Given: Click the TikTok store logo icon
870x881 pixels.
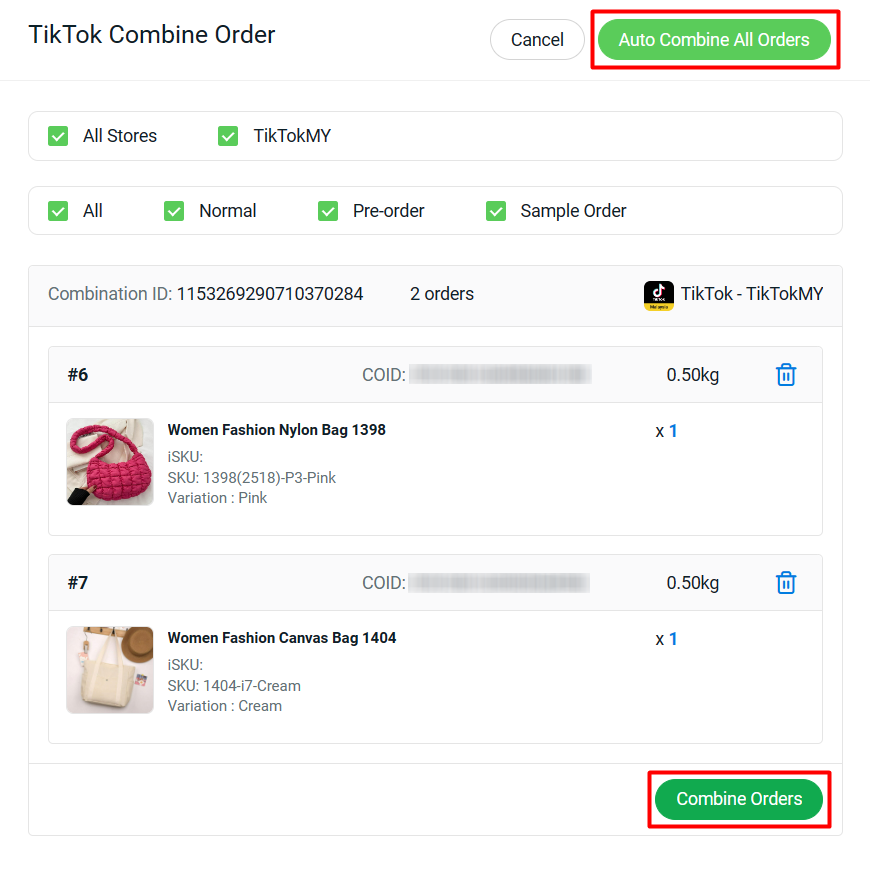Looking at the screenshot, I should (x=658, y=295).
